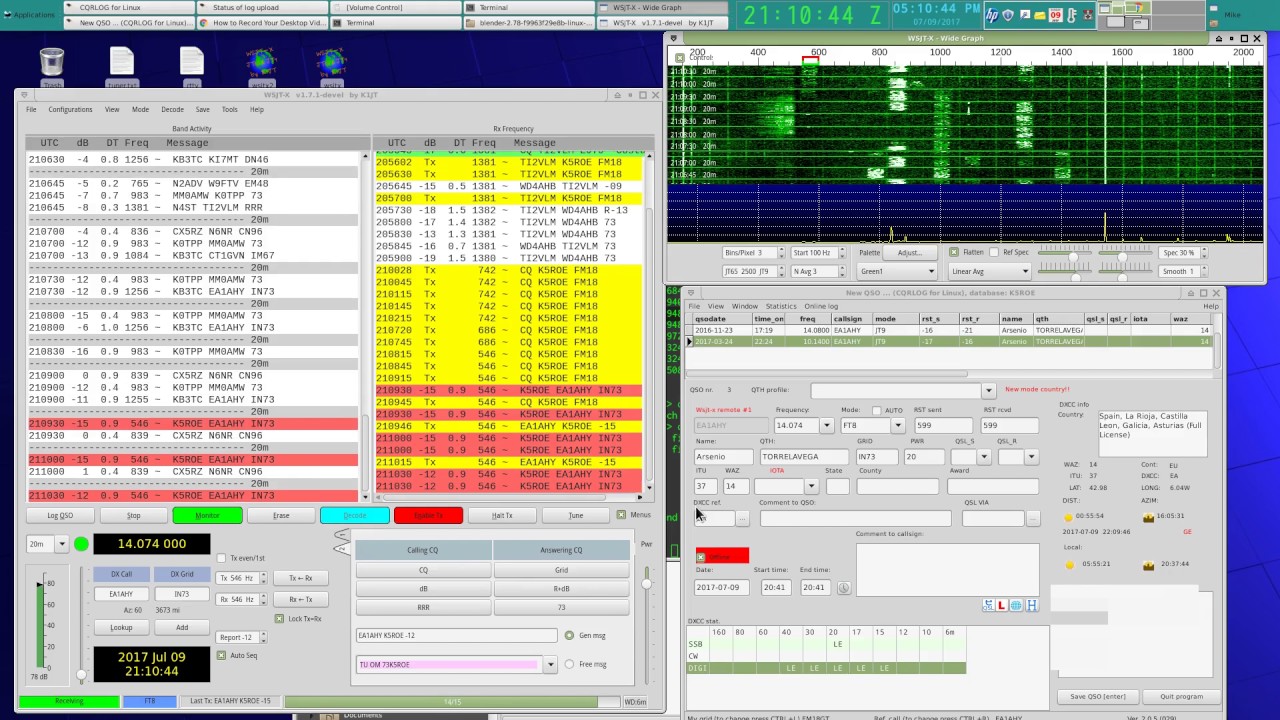Click the Log QSO button

coord(60,516)
